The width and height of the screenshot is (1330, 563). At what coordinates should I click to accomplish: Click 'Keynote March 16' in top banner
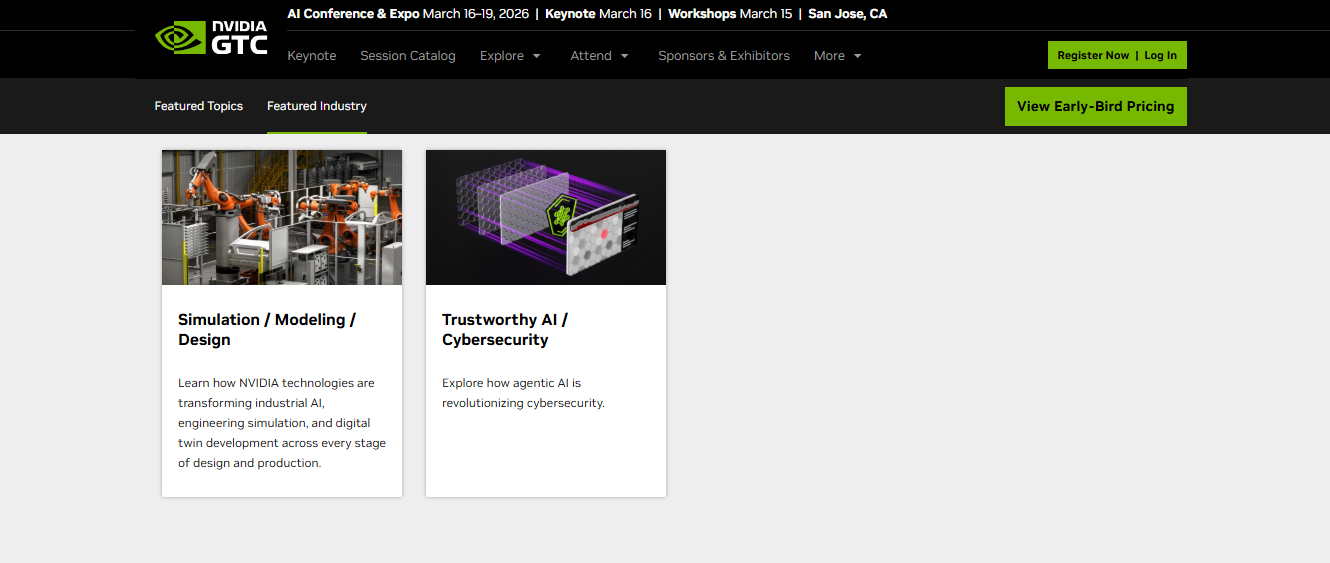[598, 14]
